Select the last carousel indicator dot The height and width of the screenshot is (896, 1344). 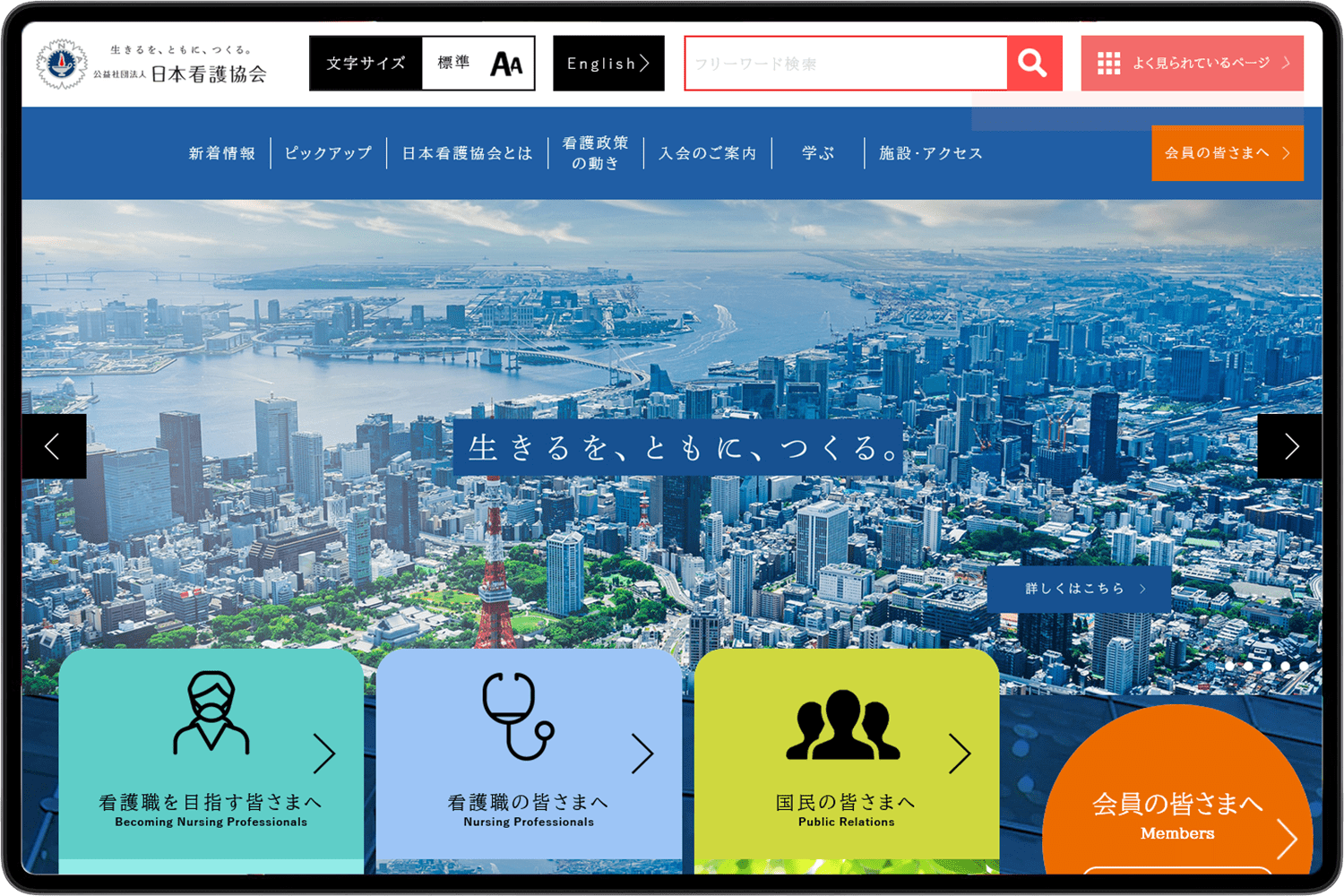pyautogui.click(x=1304, y=667)
